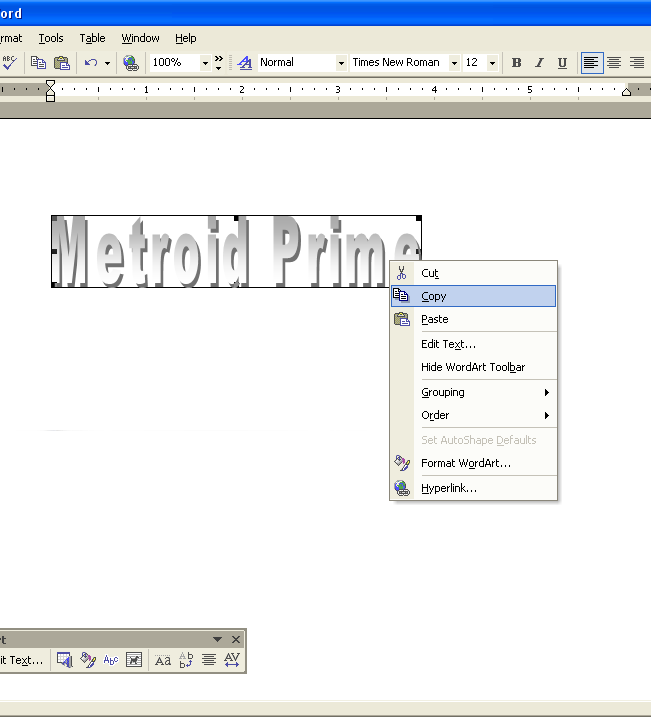Open WordArt Shape picker
This screenshot has height=717, width=651.
(111, 660)
